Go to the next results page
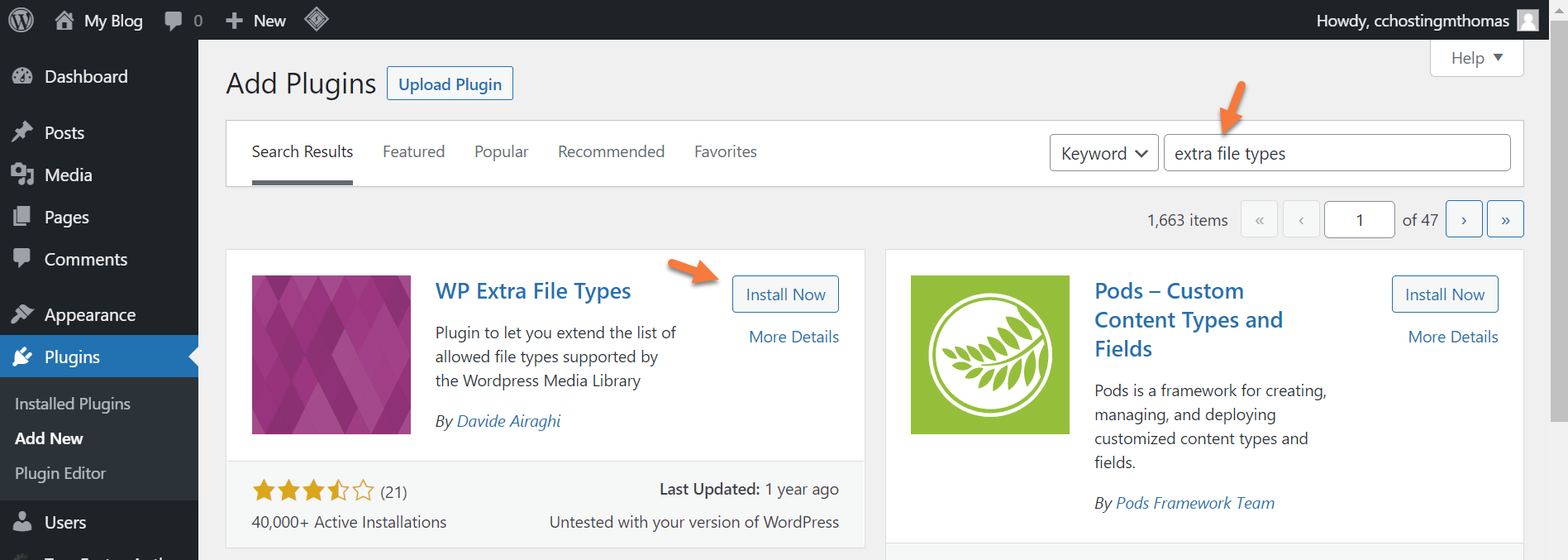Viewport: 1568px width, 560px height. (x=1463, y=220)
